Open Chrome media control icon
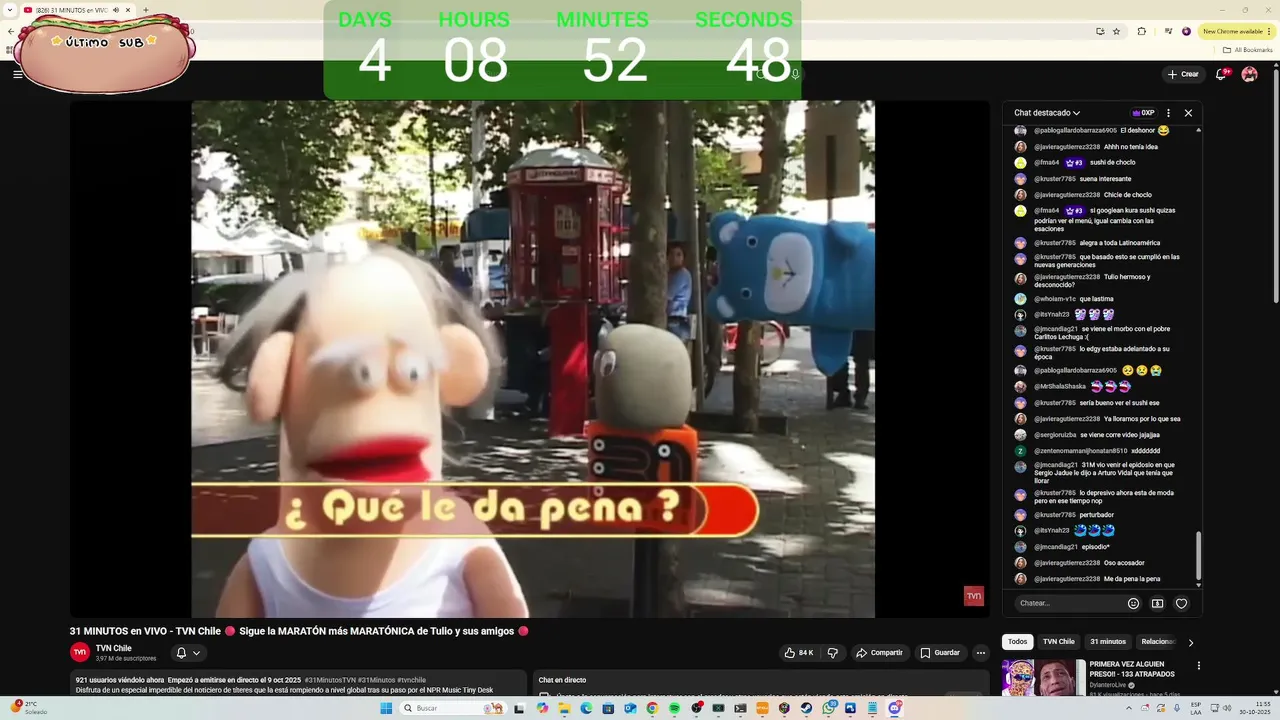Screen dimensions: 1280x720 pos(1167,31)
